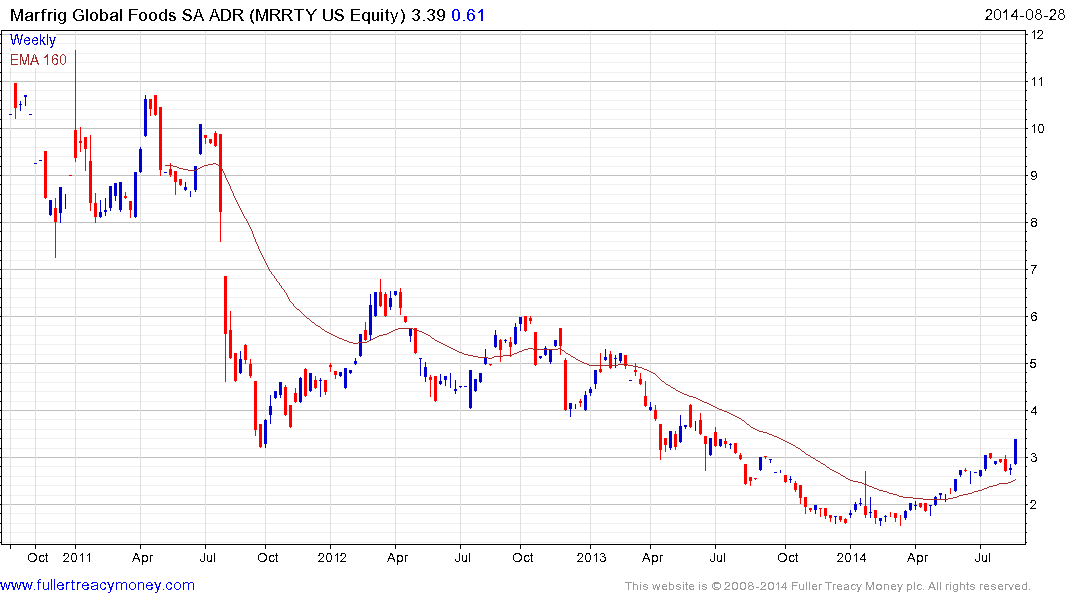Click the y-axis price label '12'
Viewport: 1075px width, 600px height.
pos(1037,35)
